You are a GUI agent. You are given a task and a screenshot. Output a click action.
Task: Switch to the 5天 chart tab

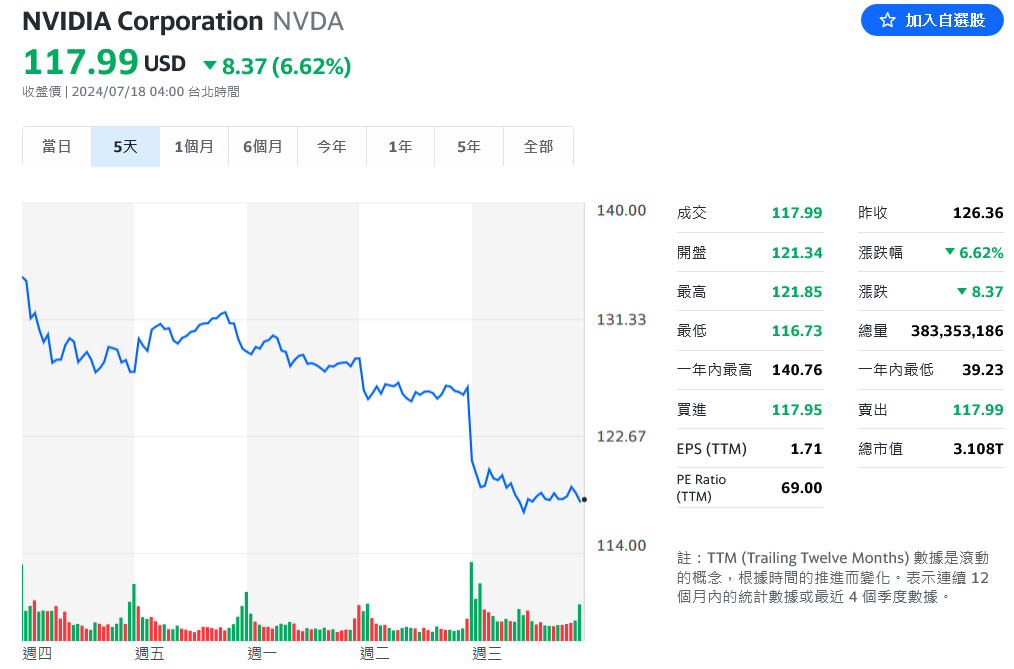point(125,147)
